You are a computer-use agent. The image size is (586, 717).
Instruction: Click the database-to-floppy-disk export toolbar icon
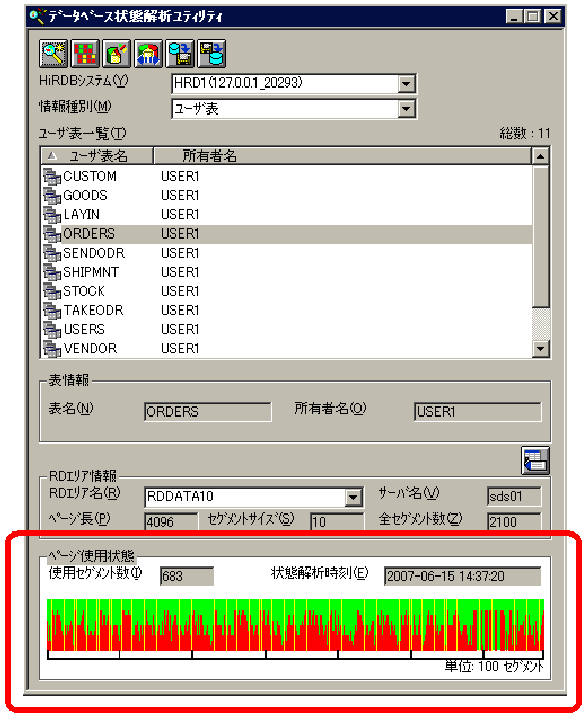point(180,54)
